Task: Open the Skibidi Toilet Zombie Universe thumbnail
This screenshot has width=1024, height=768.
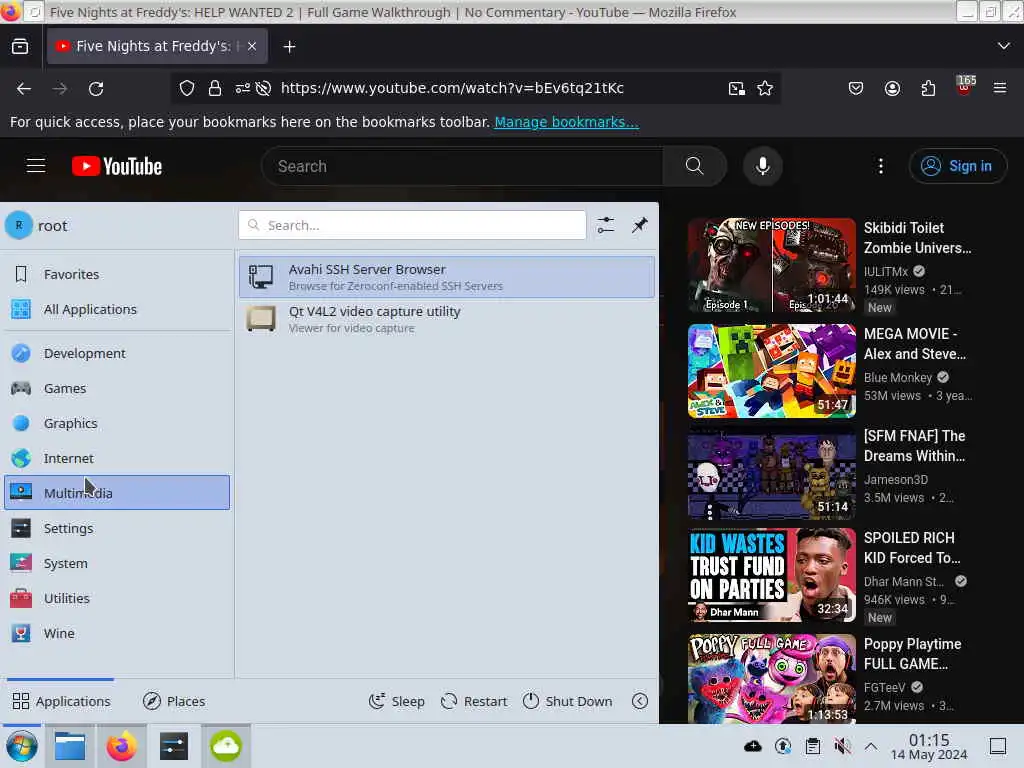Action: coord(771,265)
